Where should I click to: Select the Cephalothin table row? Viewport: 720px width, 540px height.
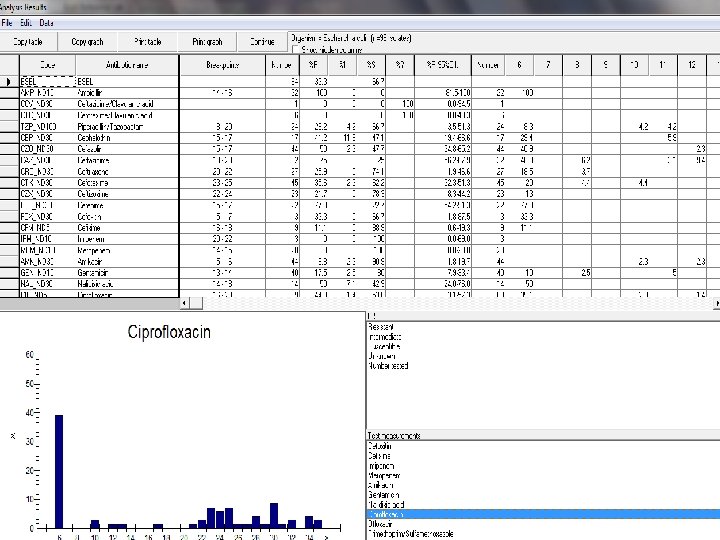(x=360, y=138)
